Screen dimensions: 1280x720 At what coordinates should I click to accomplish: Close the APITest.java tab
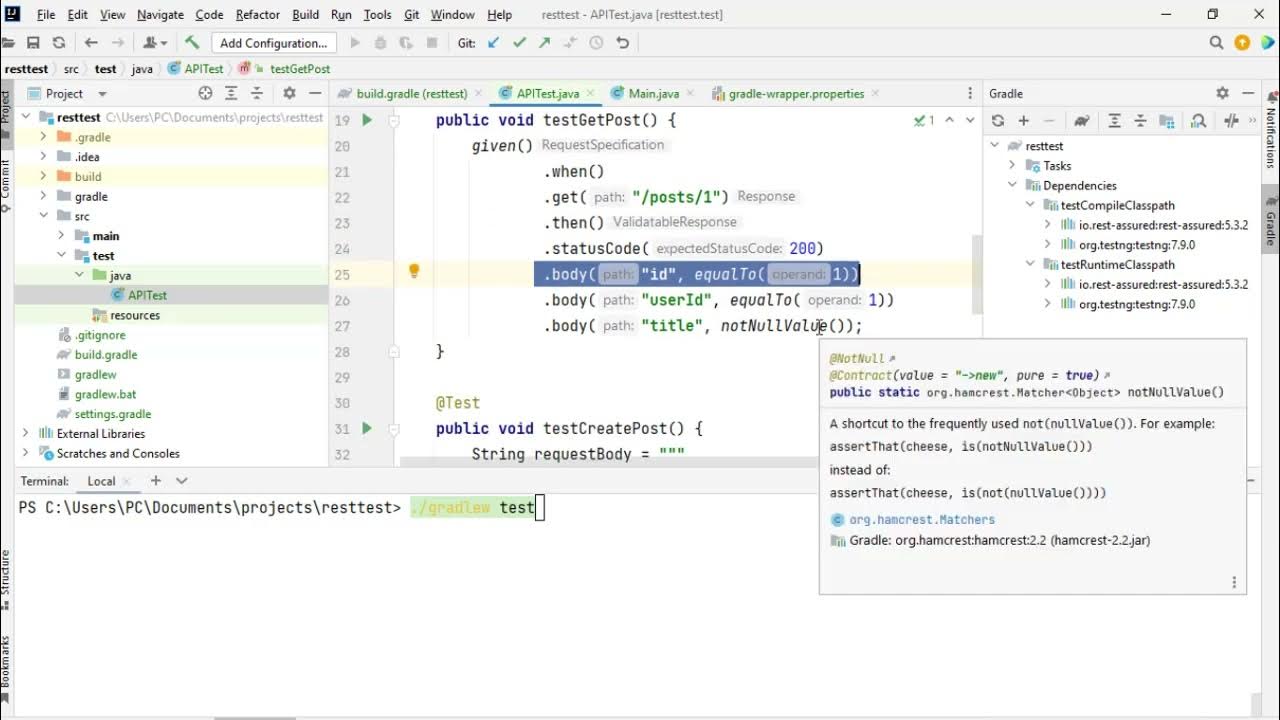coord(589,94)
